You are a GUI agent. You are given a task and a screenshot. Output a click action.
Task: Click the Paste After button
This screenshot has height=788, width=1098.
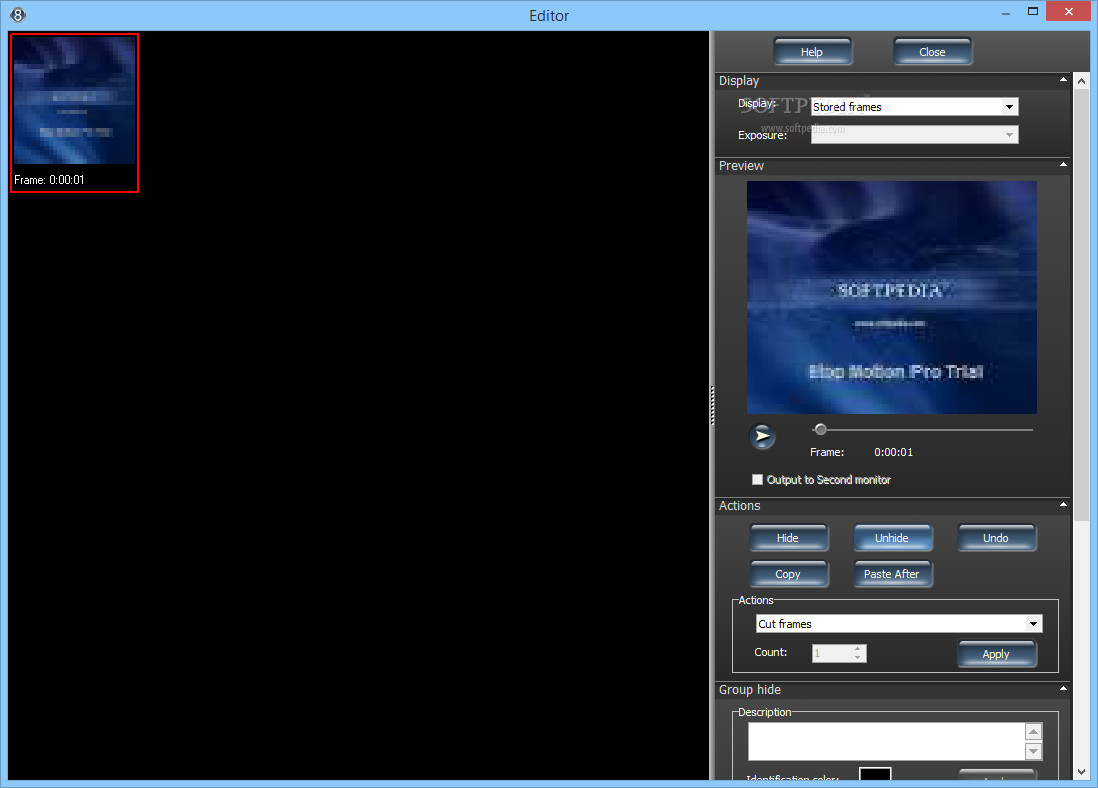pyautogui.click(x=892, y=574)
